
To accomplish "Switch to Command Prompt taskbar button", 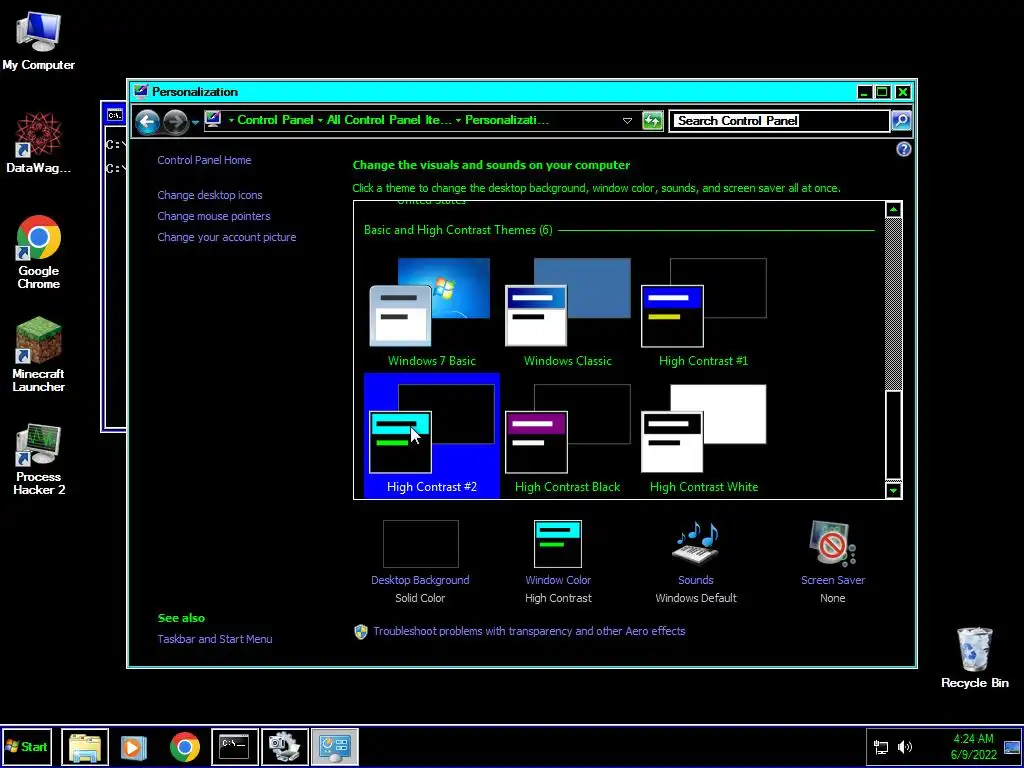I will 234,746.
